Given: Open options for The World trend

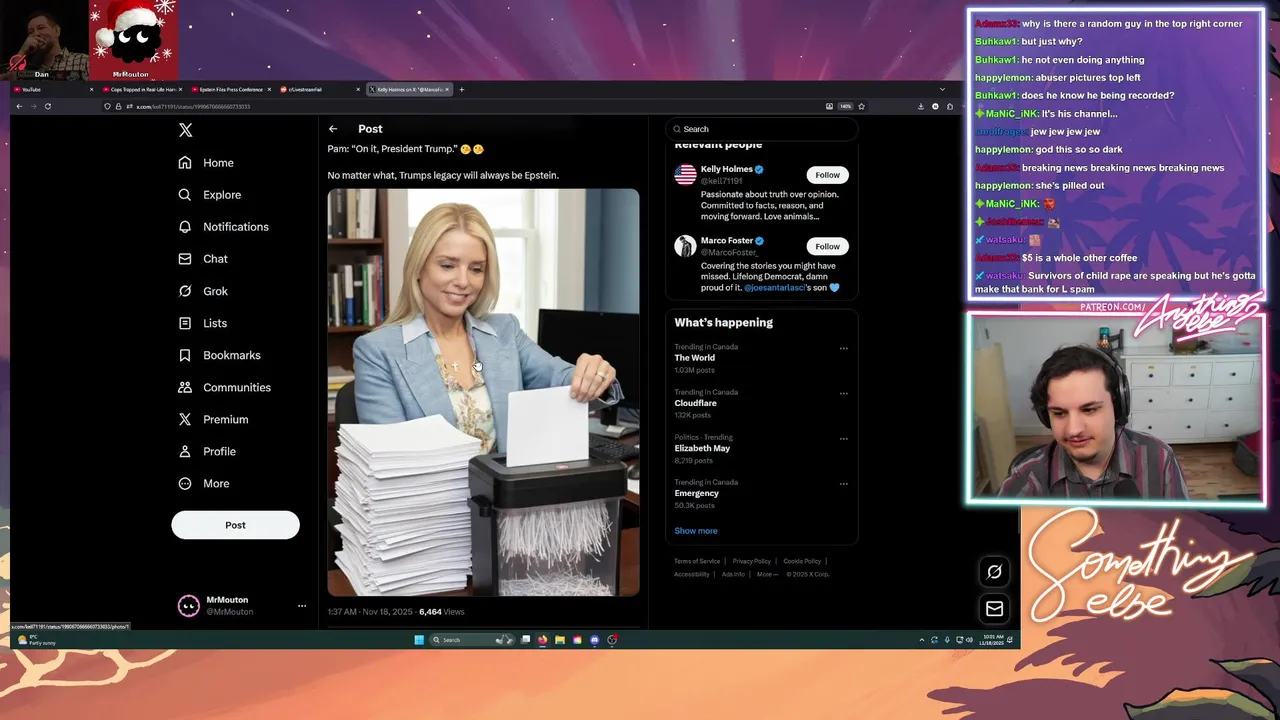Looking at the screenshot, I should coord(844,349).
